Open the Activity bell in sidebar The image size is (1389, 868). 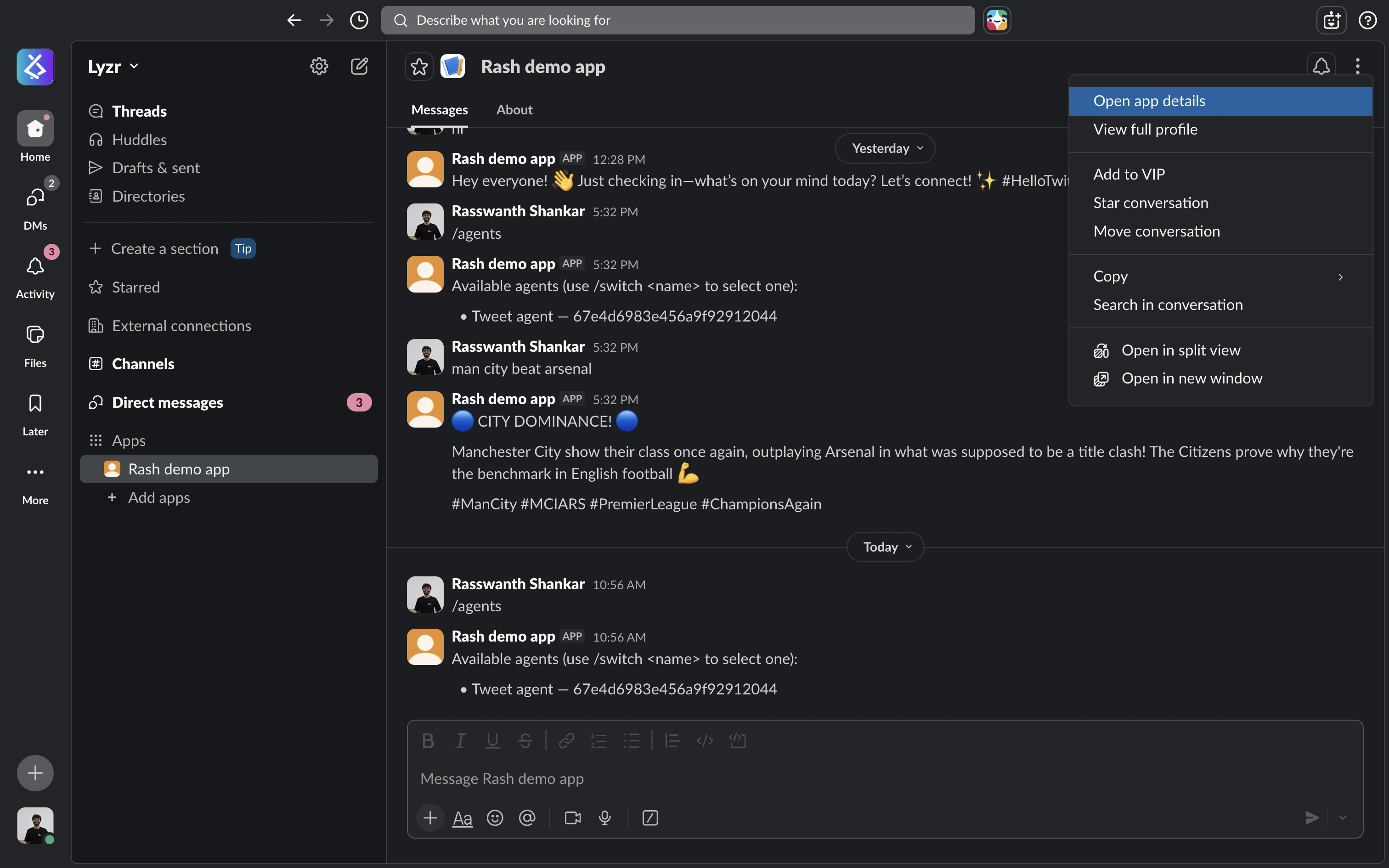point(35,267)
